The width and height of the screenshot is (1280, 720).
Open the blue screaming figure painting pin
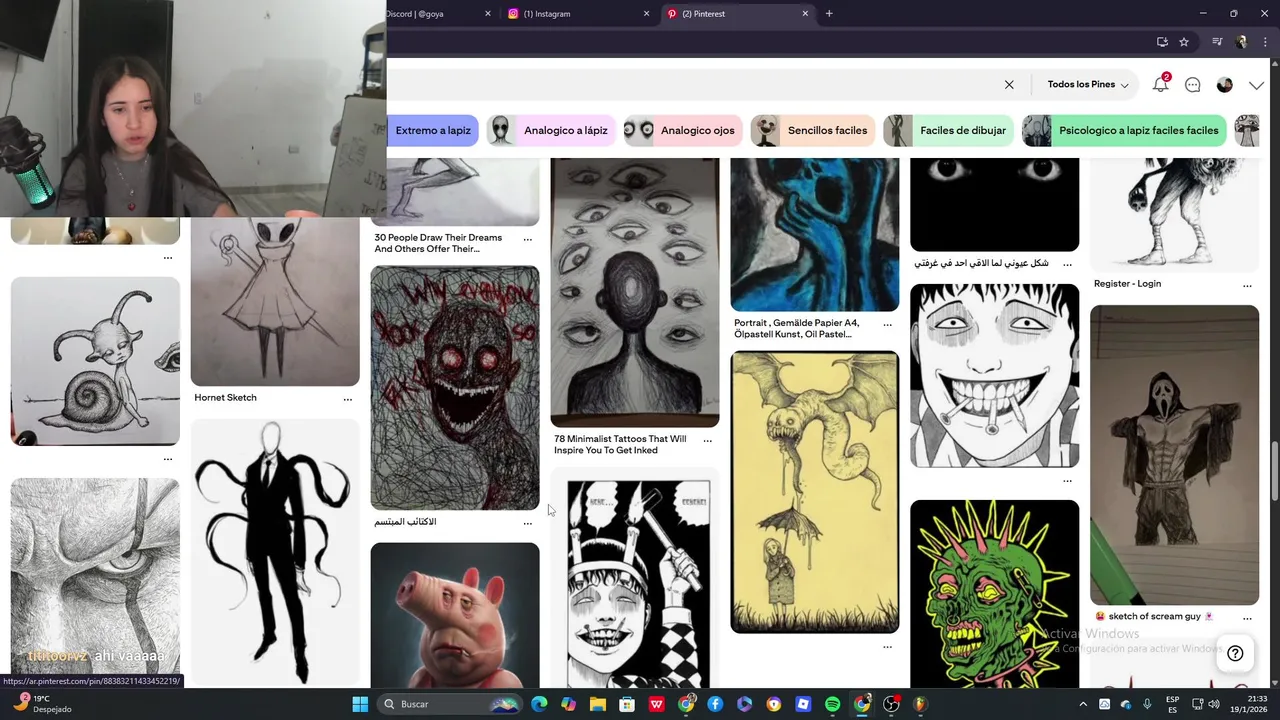pos(815,234)
